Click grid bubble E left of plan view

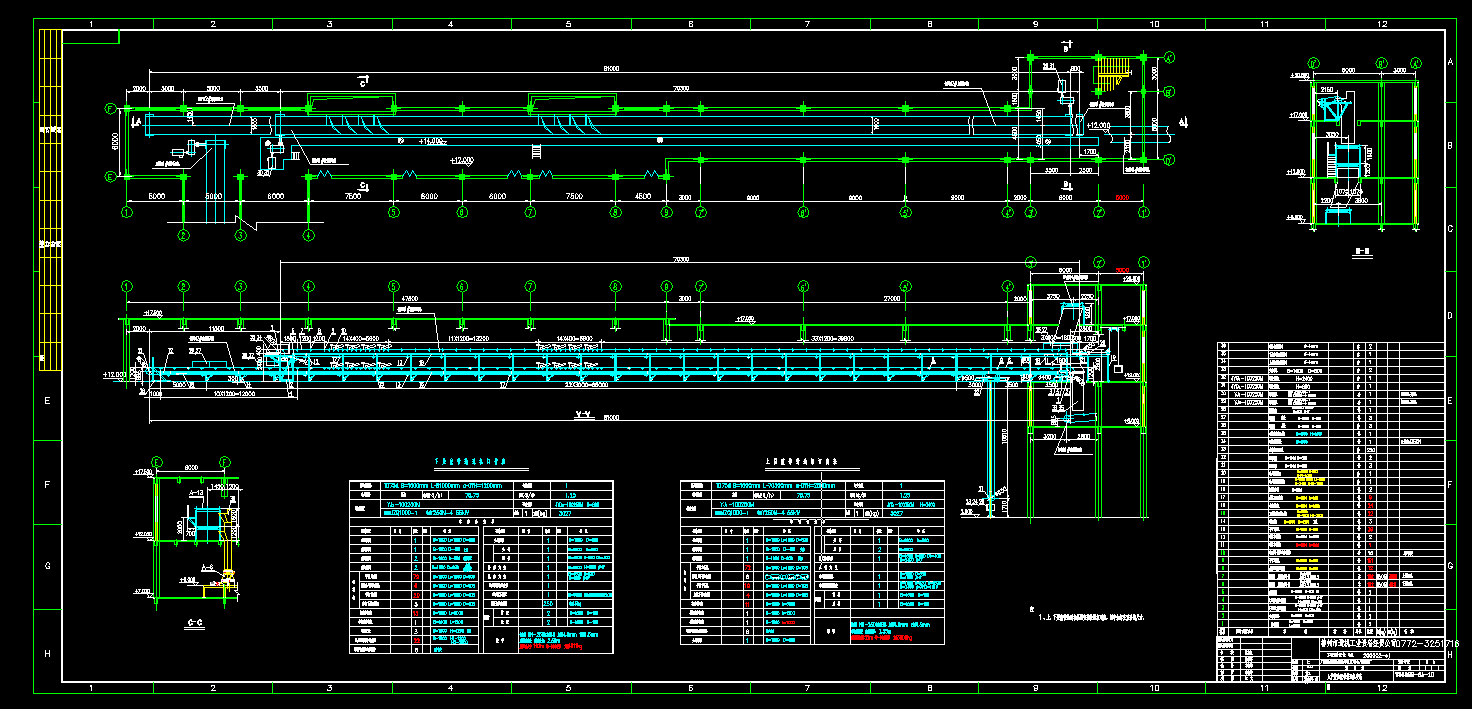(x=111, y=177)
